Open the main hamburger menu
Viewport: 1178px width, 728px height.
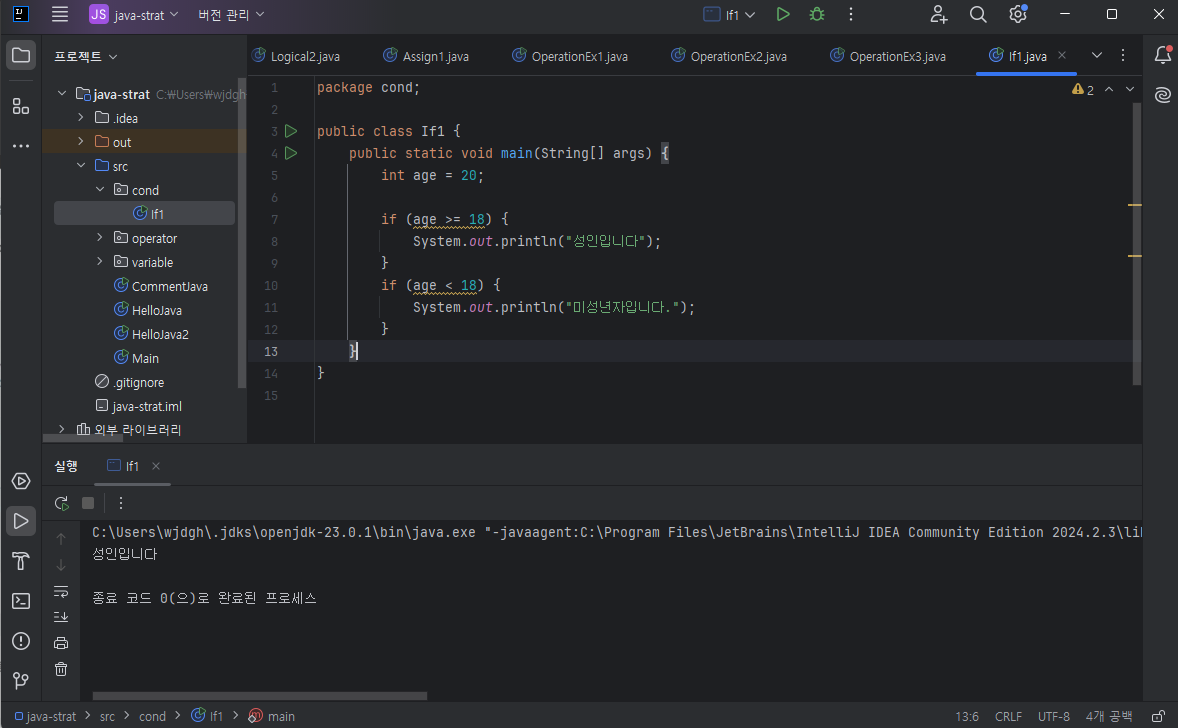(x=60, y=14)
